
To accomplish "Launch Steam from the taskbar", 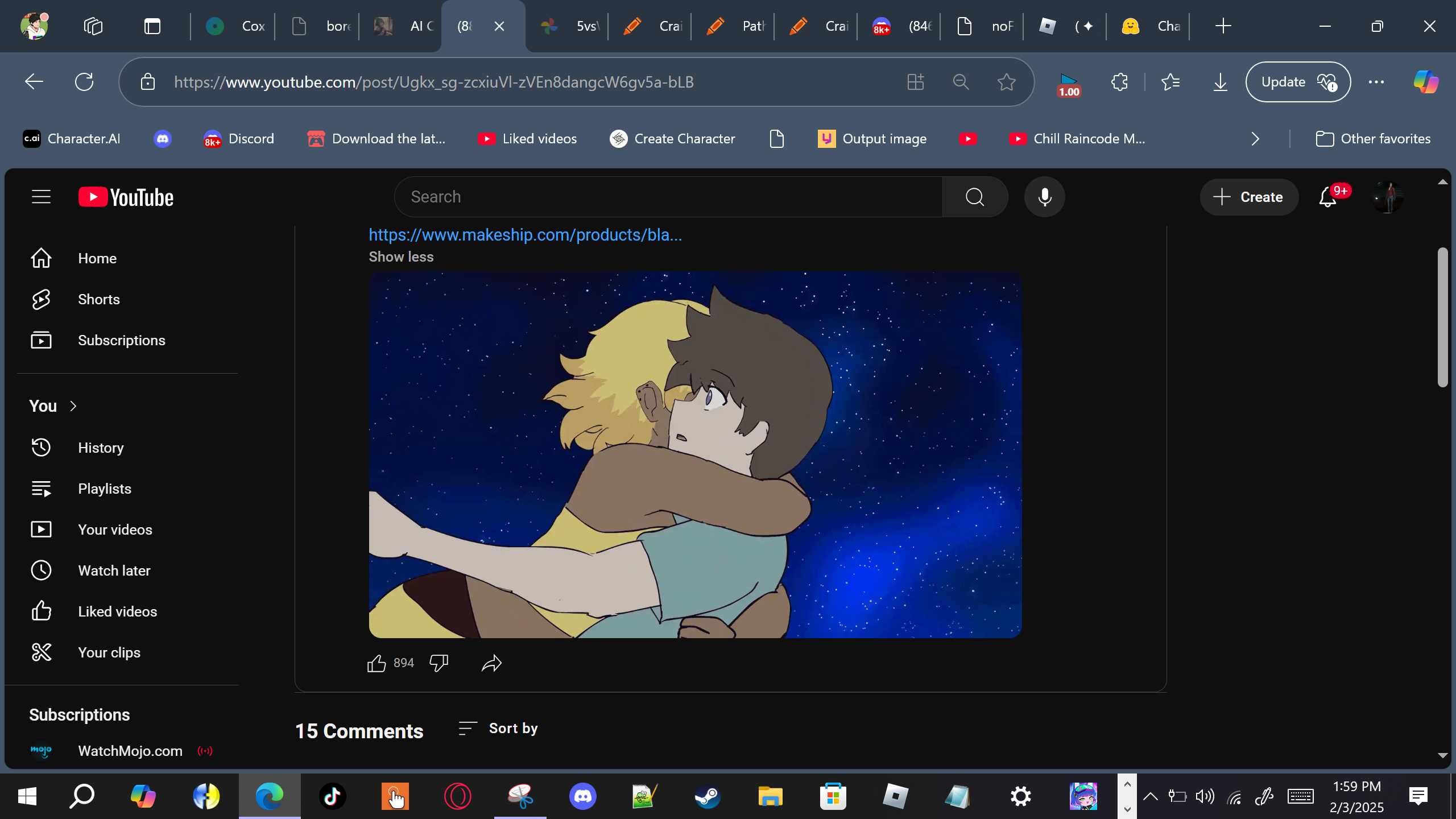I will (708, 796).
